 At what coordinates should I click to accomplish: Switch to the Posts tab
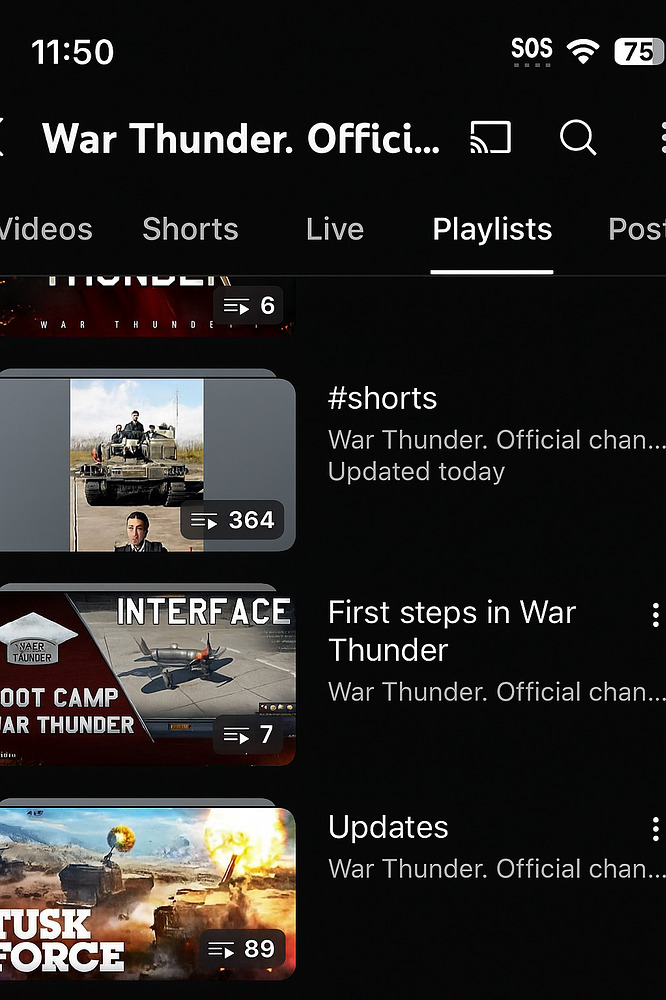point(637,229)
